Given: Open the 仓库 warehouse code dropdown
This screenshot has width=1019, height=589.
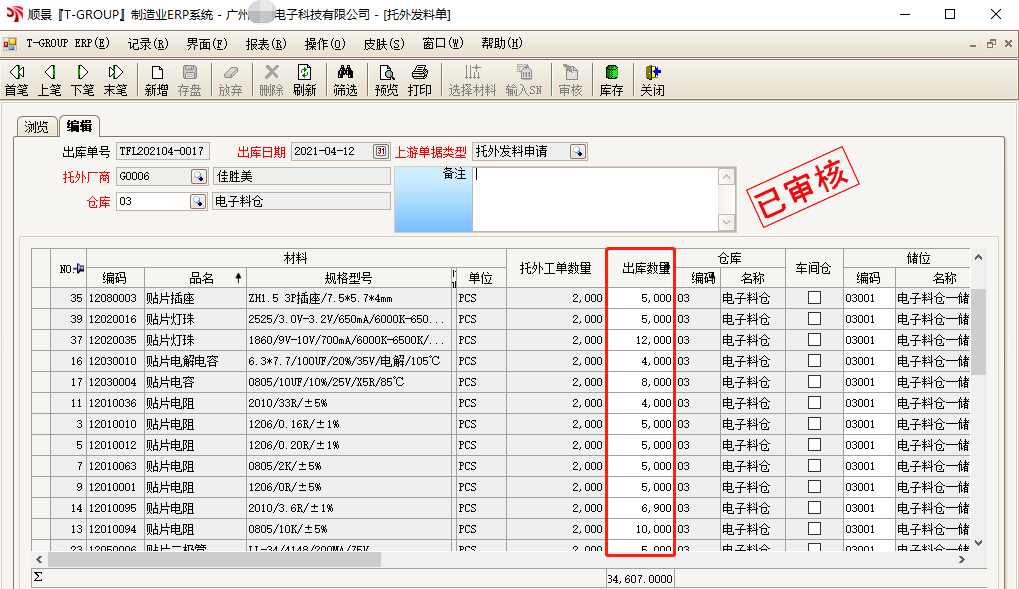Looking at the screenshot, I should 198,202.
